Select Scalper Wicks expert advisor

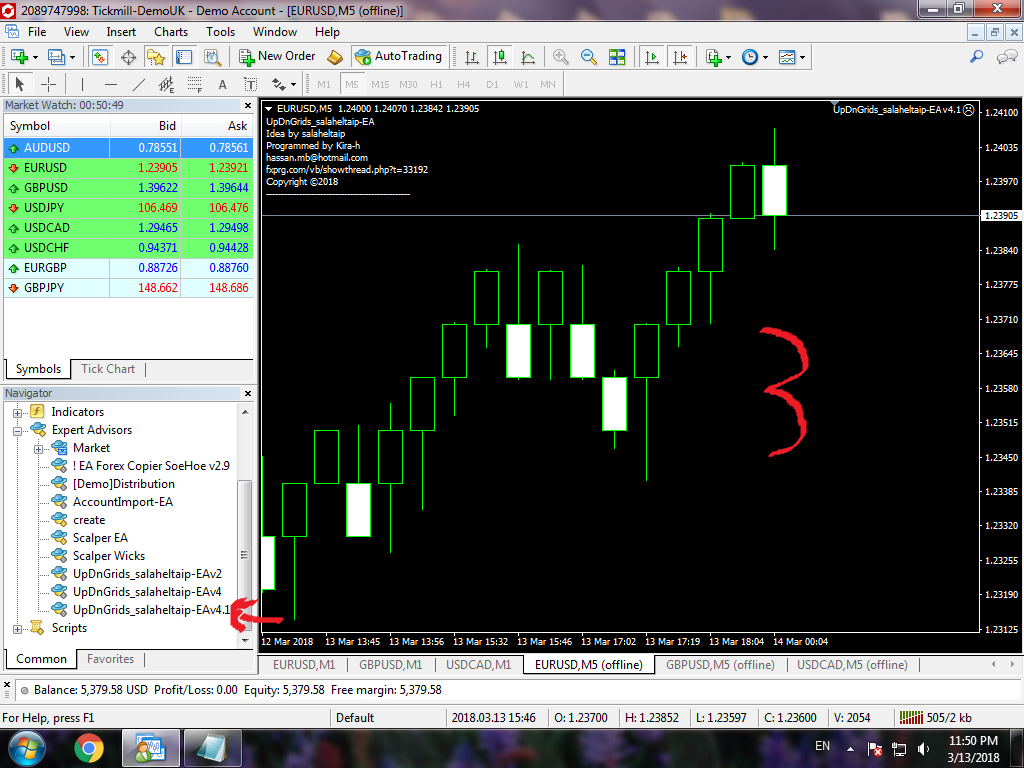(x=109, y=556)
